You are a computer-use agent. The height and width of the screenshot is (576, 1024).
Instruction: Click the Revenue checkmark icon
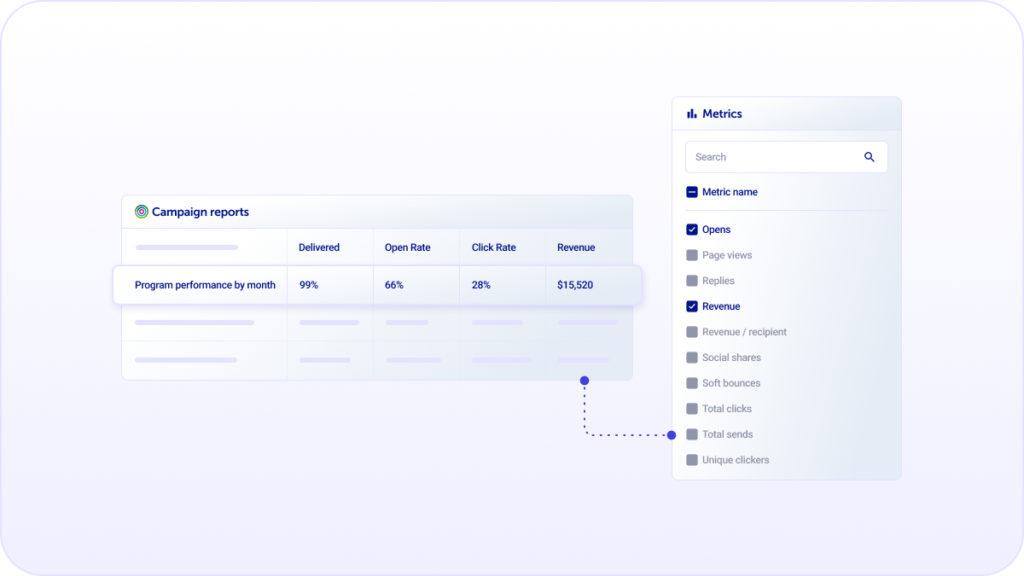click(x=691, y=306)
